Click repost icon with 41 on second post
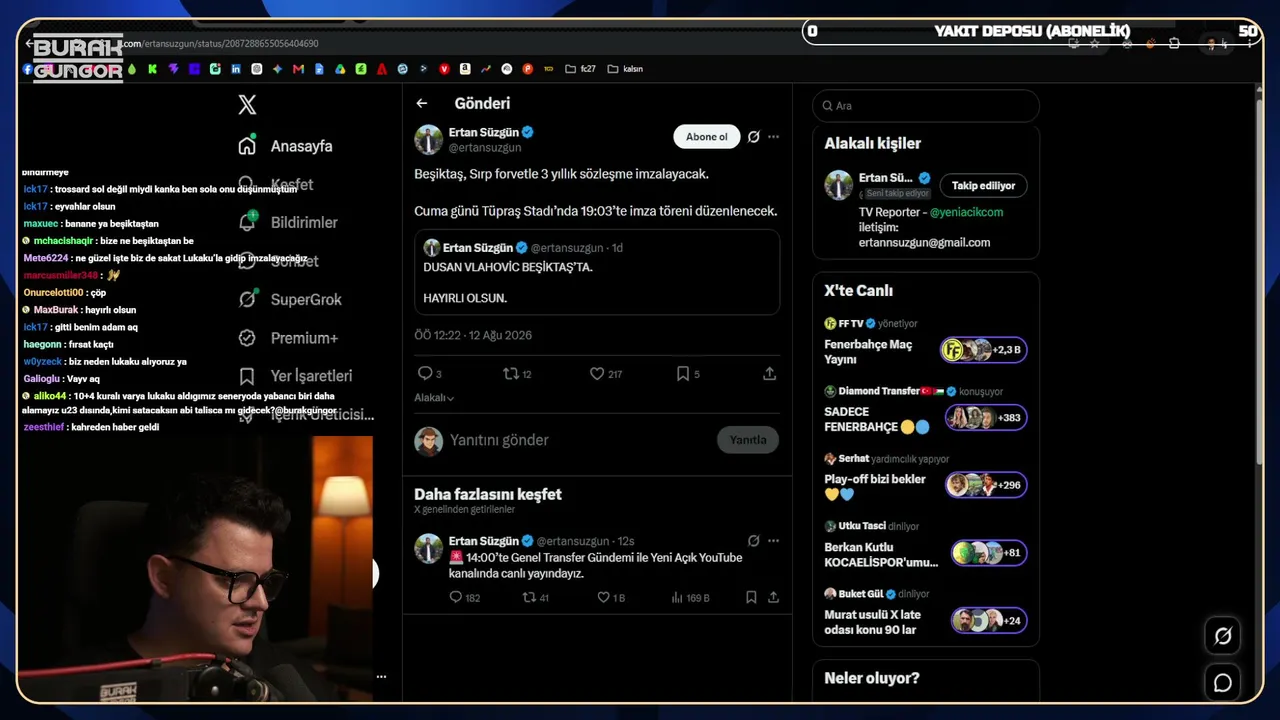 530,597
